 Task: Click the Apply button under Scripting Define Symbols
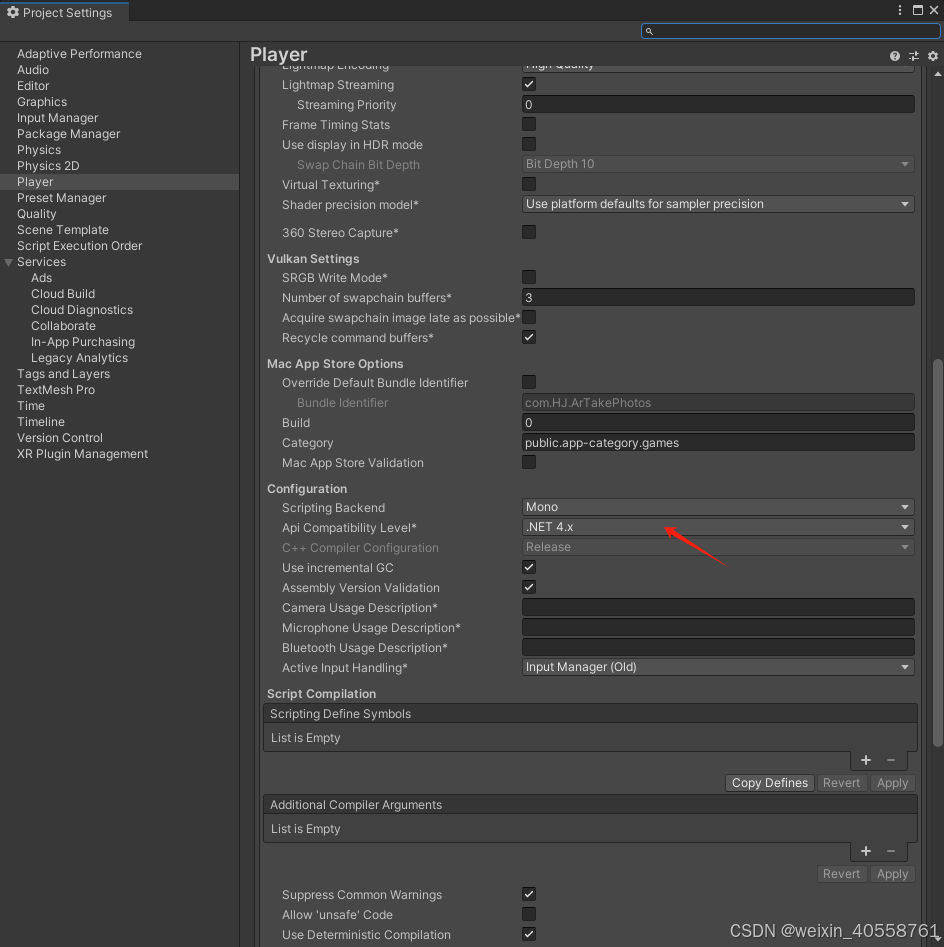(891, 782)
